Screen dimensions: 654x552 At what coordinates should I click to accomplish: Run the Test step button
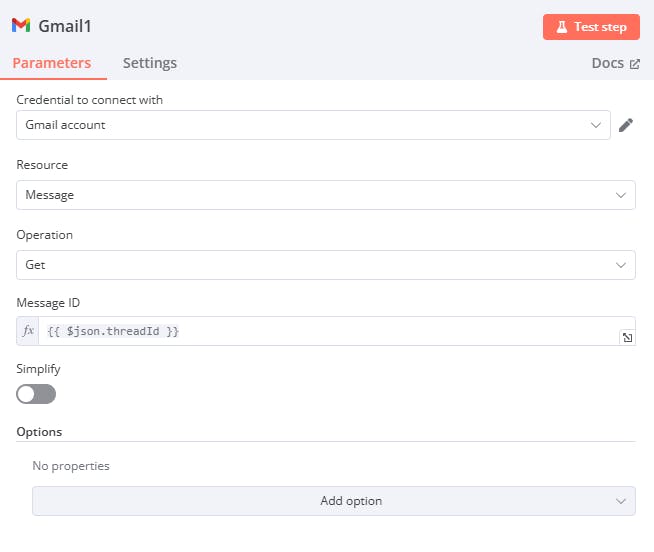591,27
